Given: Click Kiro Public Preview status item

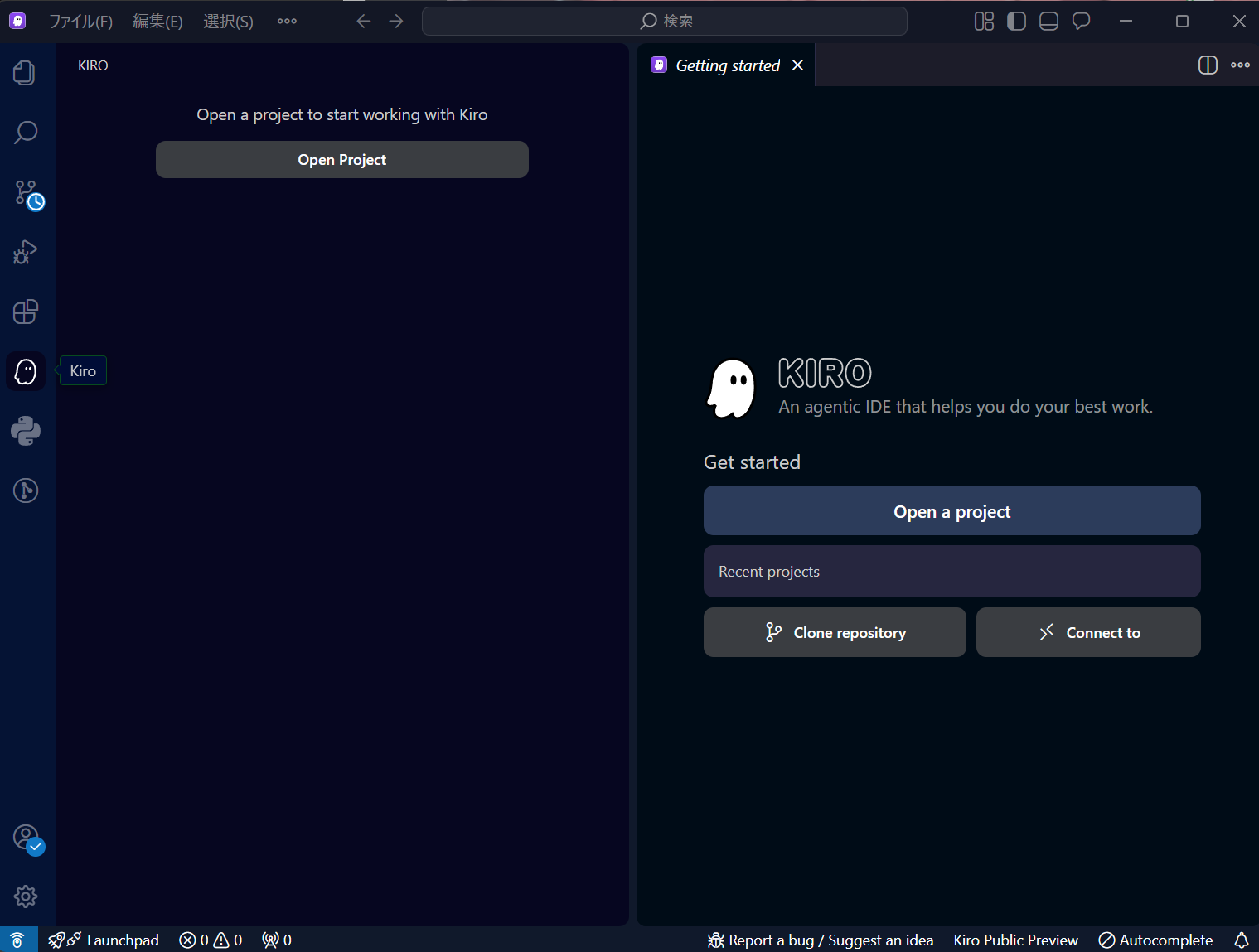Looking at the screenshot, I should point(1015,940).
